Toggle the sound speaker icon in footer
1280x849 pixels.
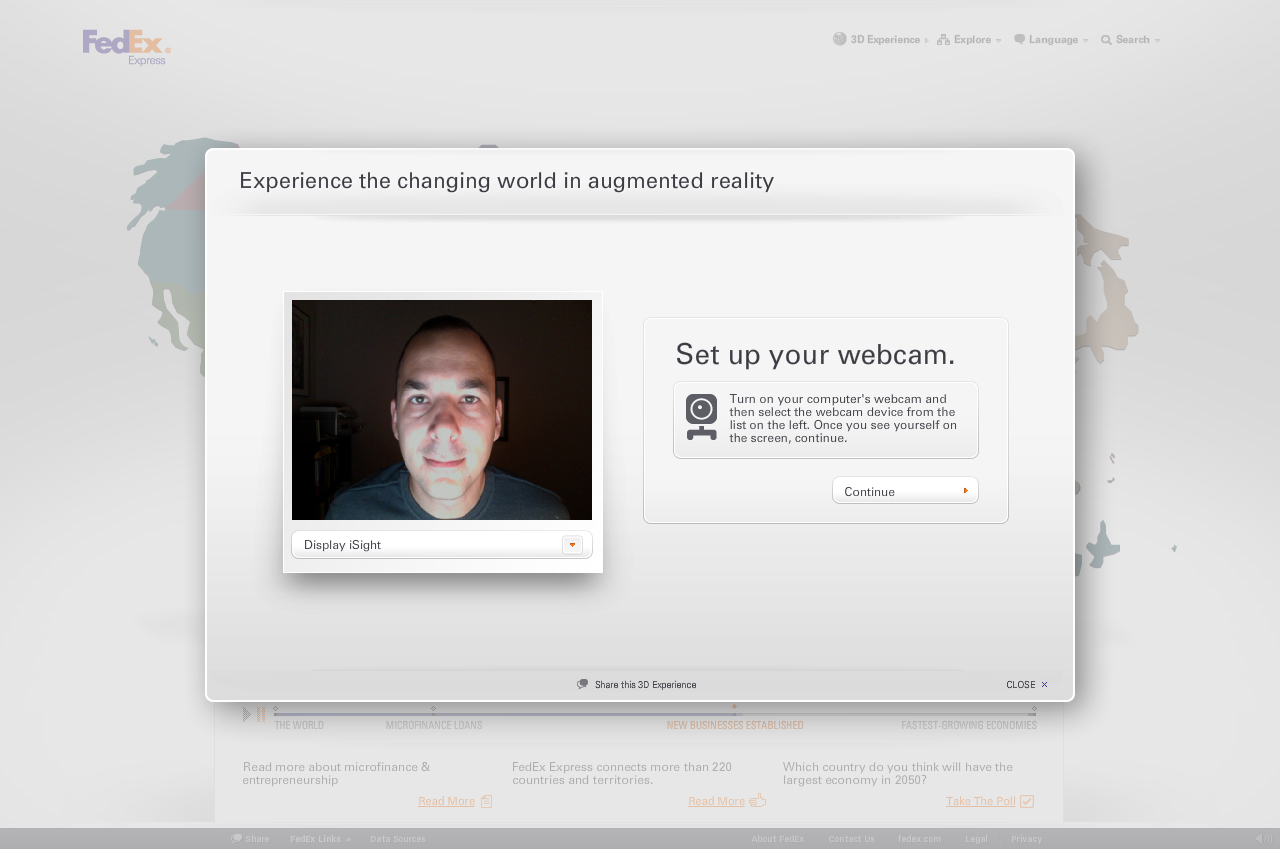click(1264, 839)
